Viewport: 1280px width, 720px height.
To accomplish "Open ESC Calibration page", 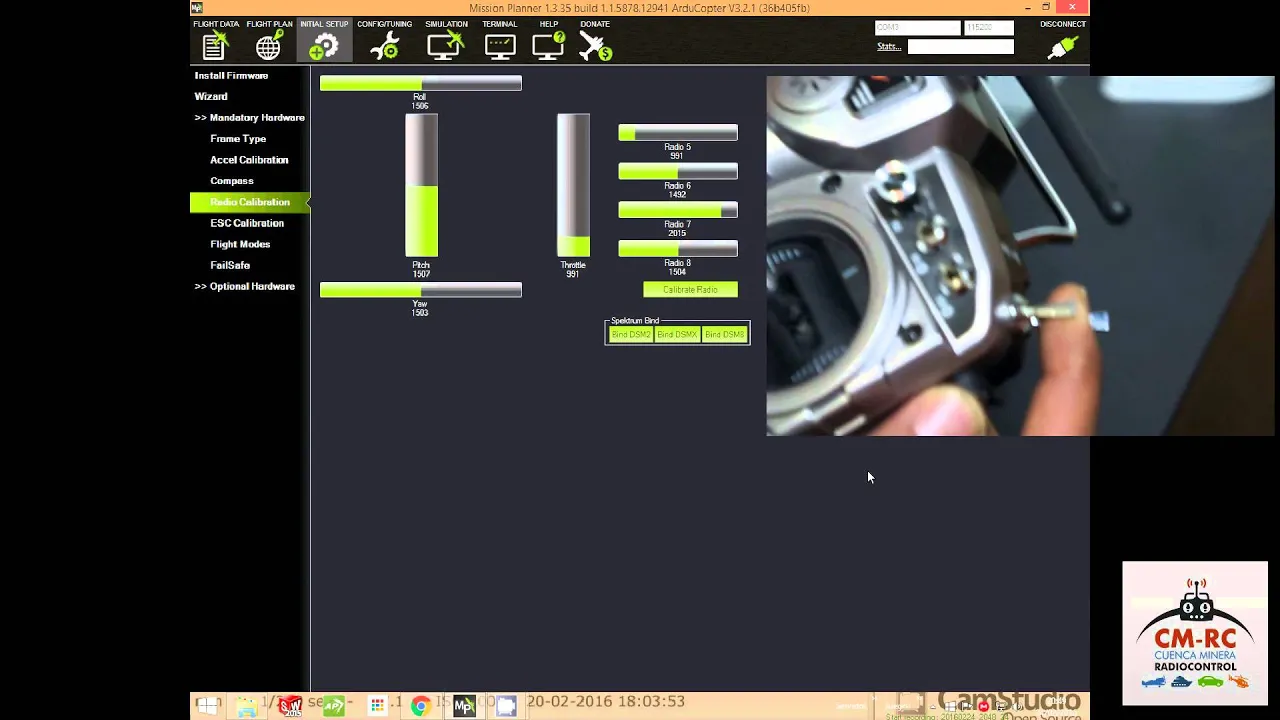I will coord(247,223).
